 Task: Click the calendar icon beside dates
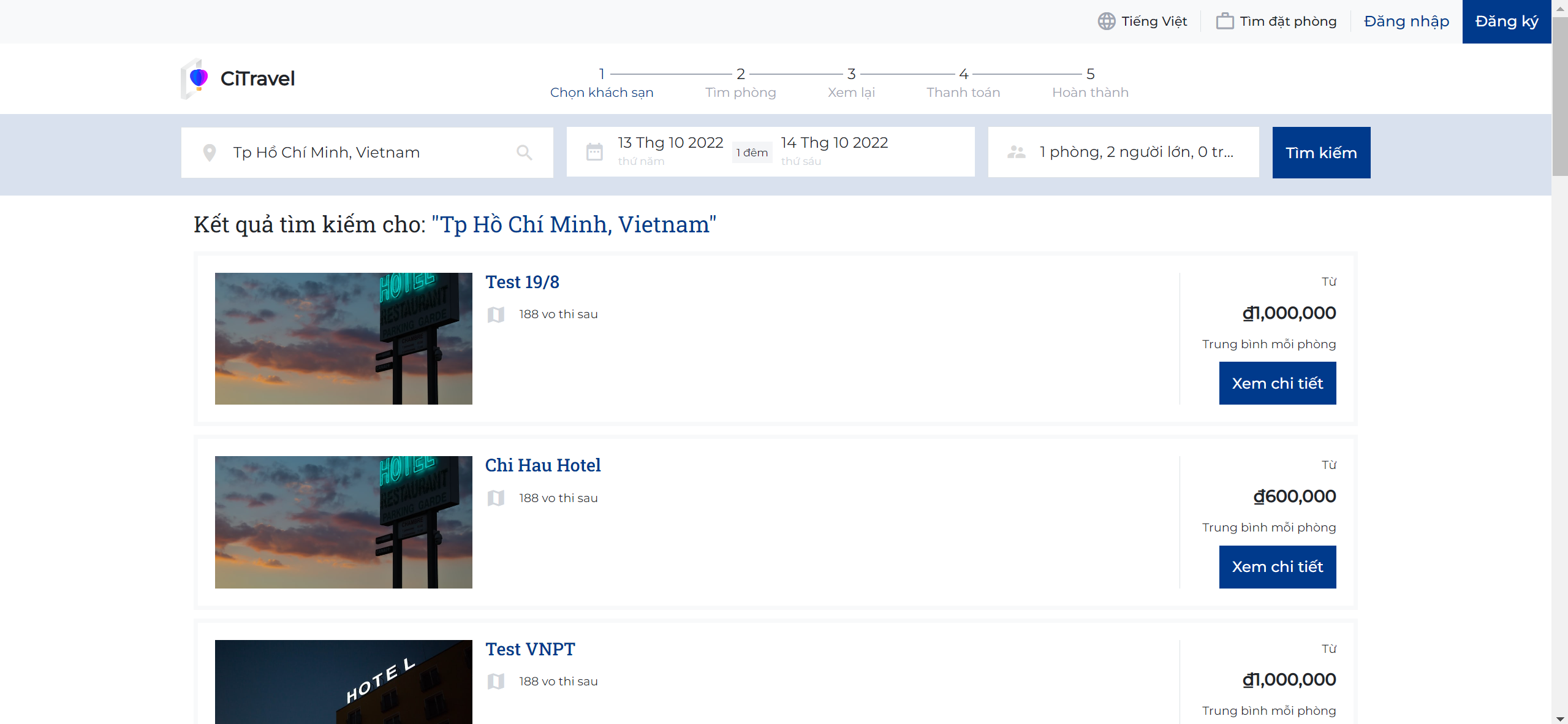pos(594,152)
